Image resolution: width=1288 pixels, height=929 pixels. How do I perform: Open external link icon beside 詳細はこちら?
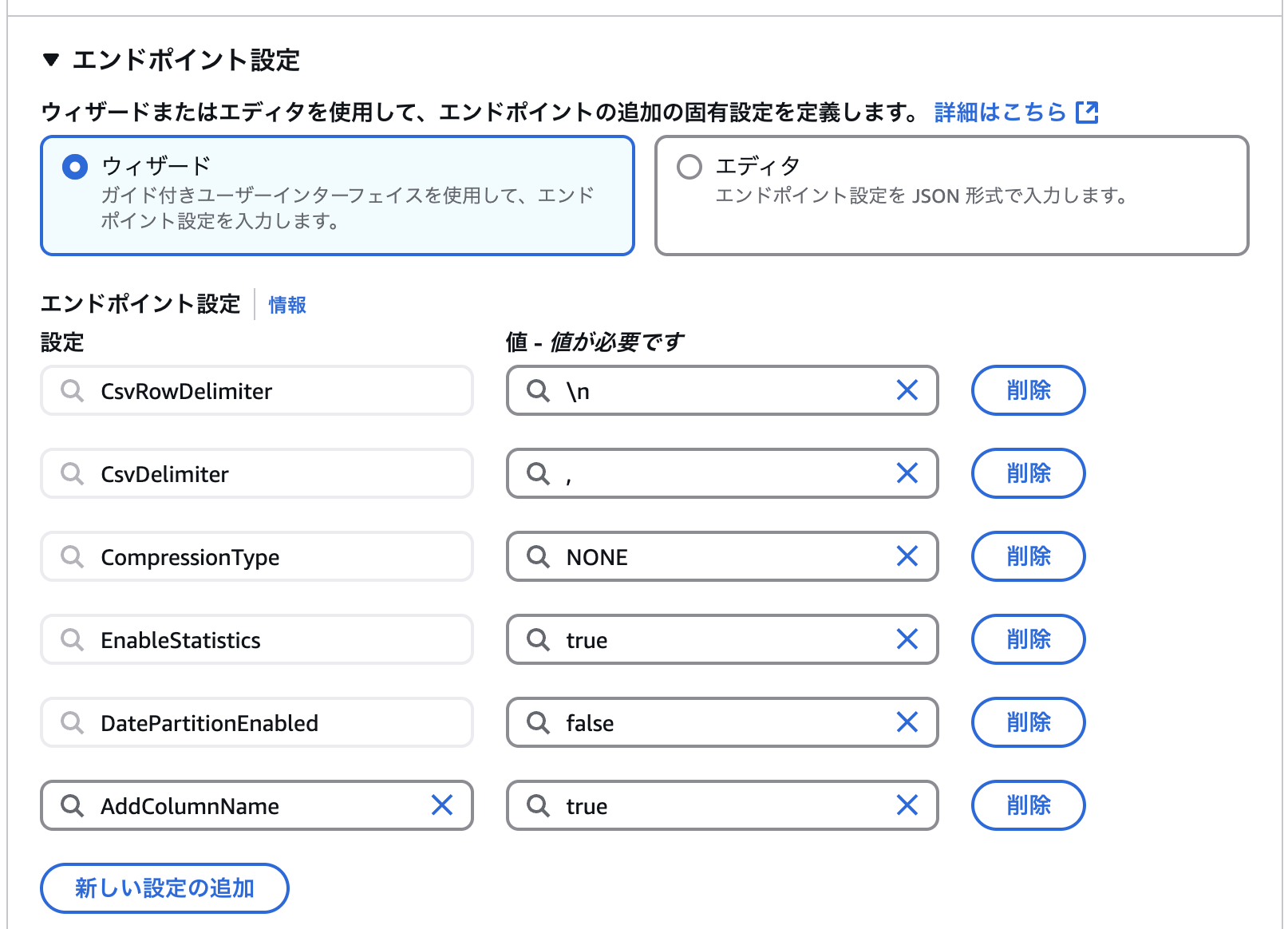coord(1087,113)
